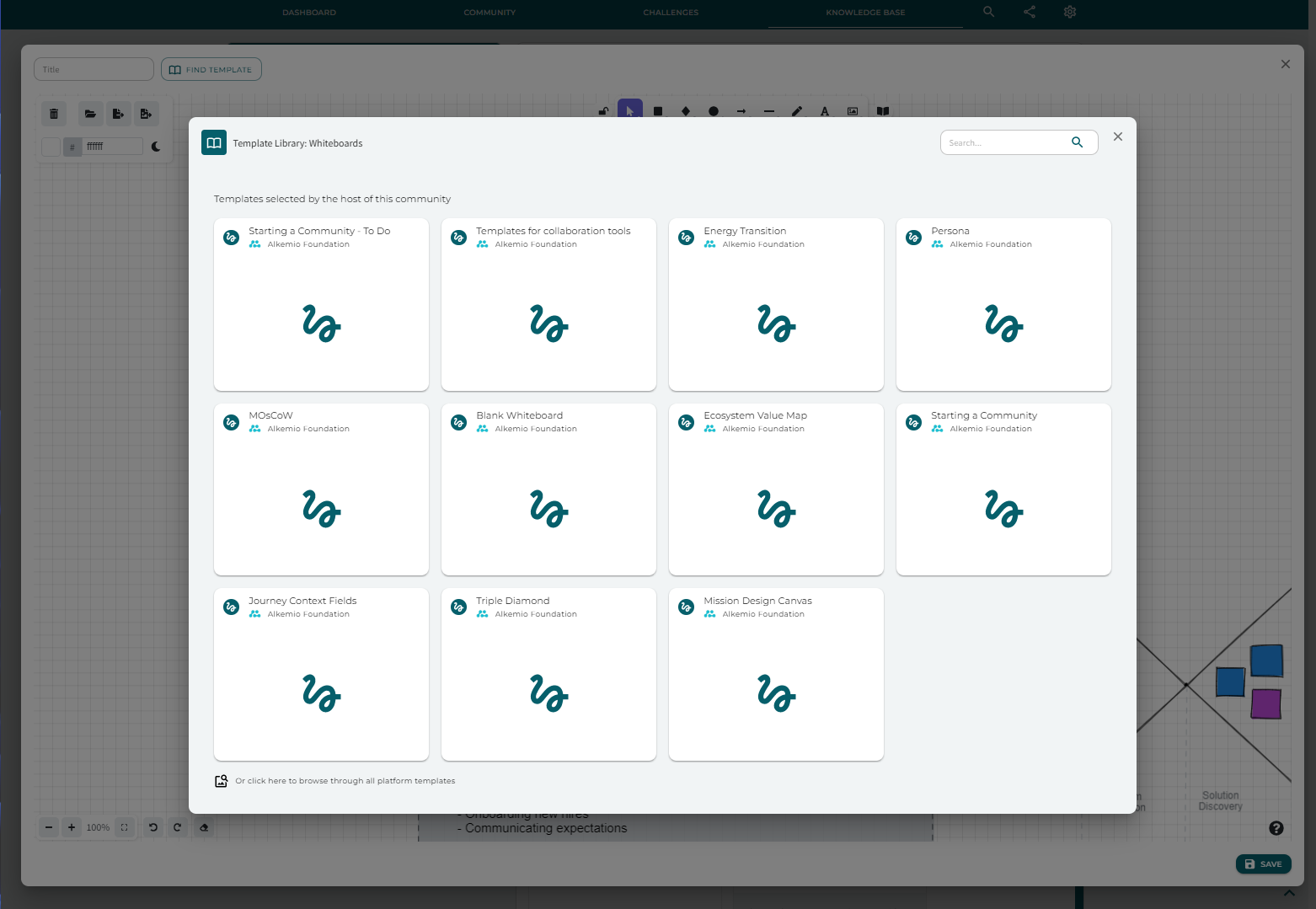The height and width of the screenshot is (909, 1316).
Task: Browse through all platform templates link
Action: (345, 781)
